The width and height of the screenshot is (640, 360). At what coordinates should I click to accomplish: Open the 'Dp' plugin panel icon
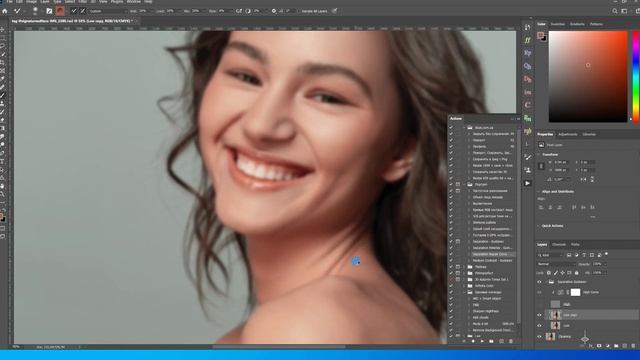pos(527,79)
